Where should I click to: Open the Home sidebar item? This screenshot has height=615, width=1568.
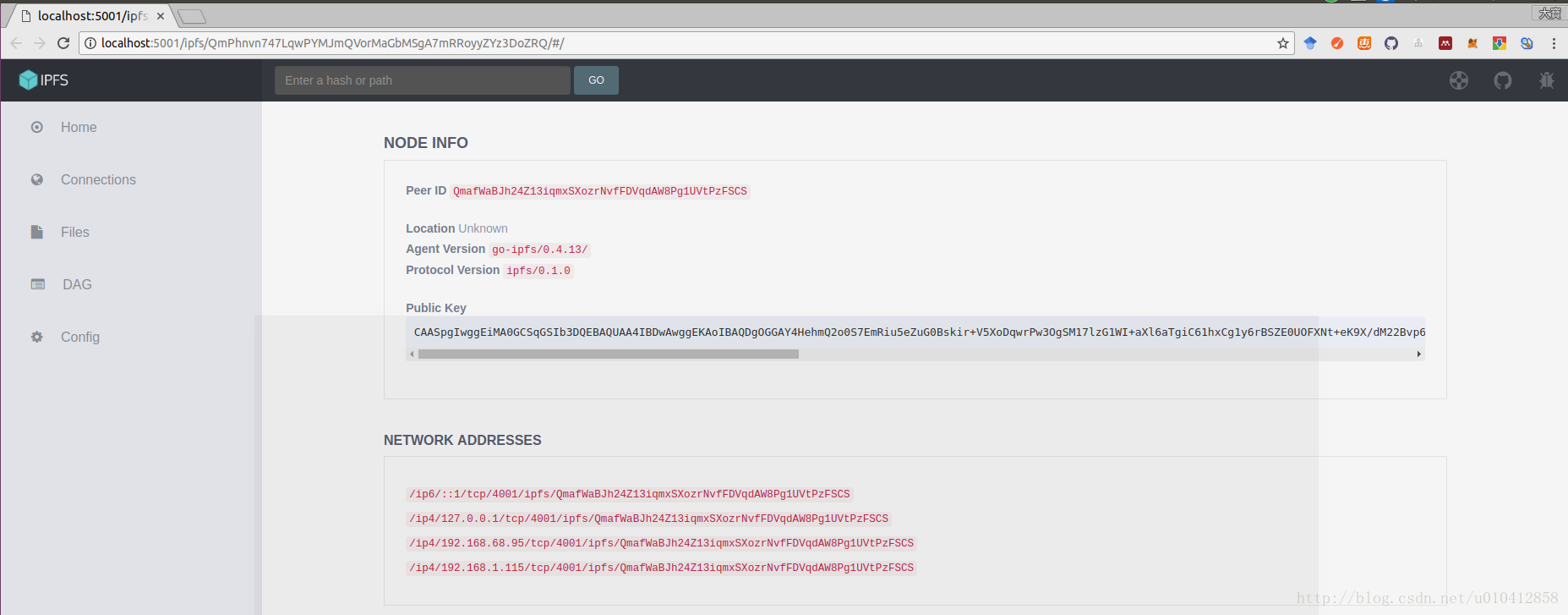tap(79, 127)
